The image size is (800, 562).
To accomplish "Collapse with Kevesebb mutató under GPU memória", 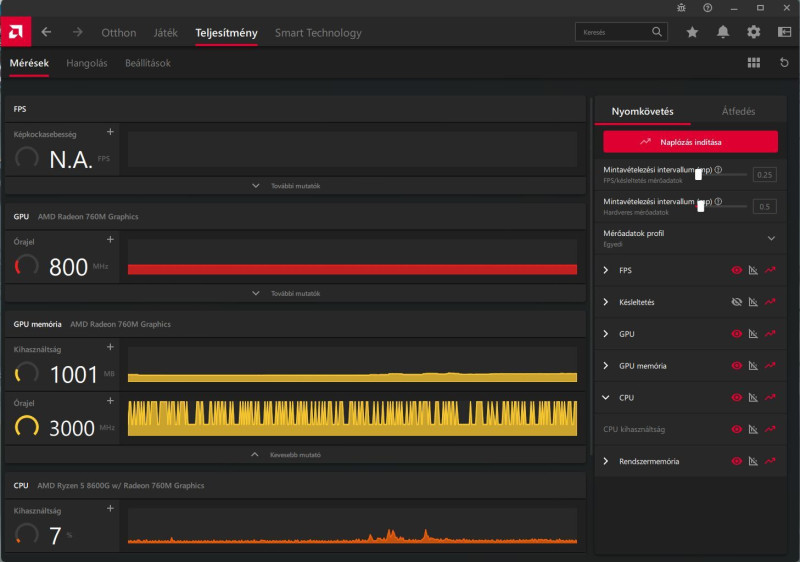I will pyautogui.click(x=295, y=455).
